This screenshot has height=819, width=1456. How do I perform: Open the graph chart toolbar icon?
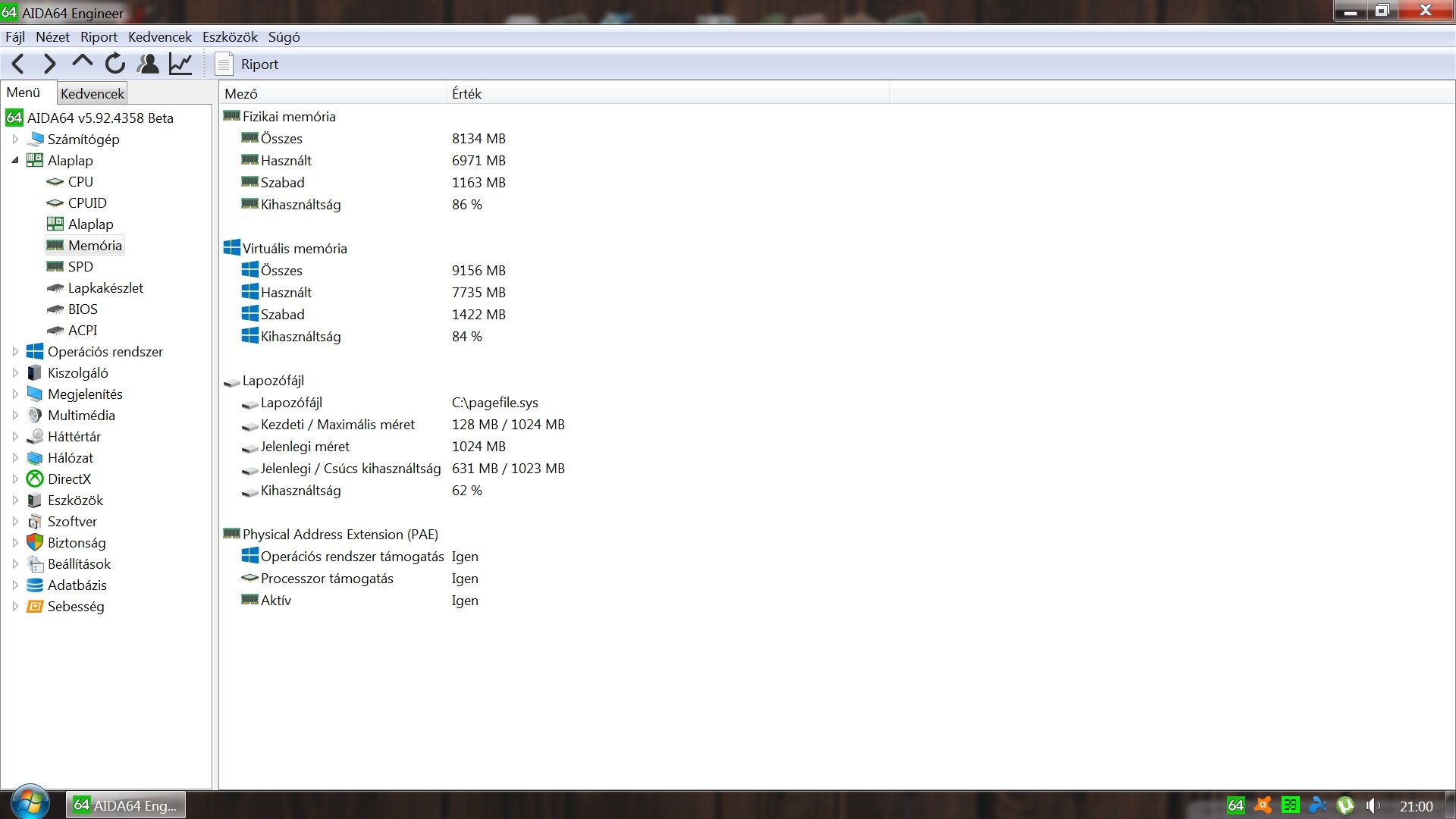pos(180,64)
